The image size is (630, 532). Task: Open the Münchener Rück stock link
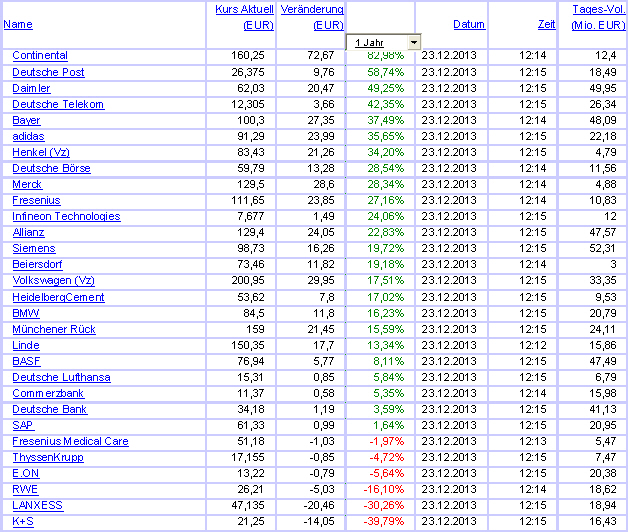(x=54, y=329)
